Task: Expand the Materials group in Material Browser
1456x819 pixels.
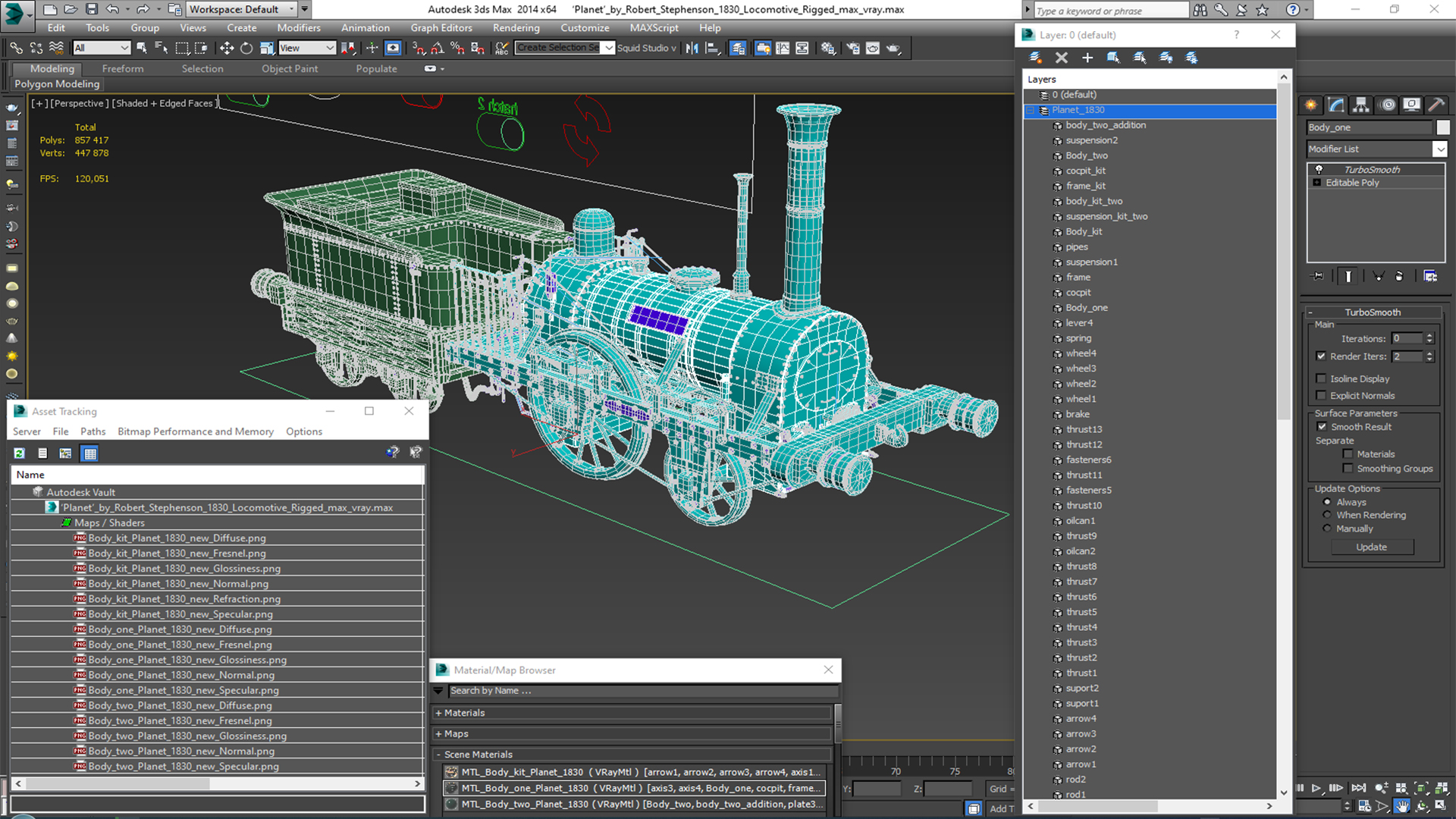Action: tap(438, 713)
